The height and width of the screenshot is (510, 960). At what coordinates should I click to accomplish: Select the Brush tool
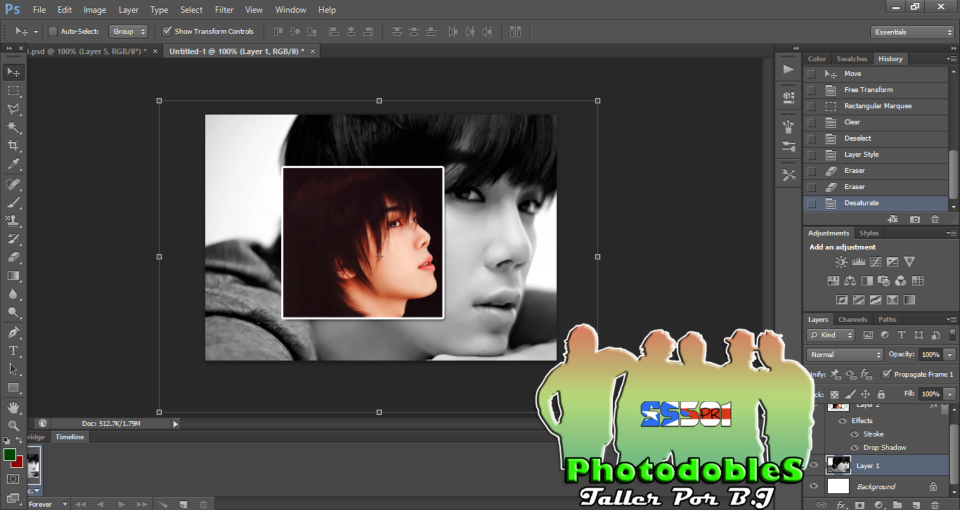(13, 202)
